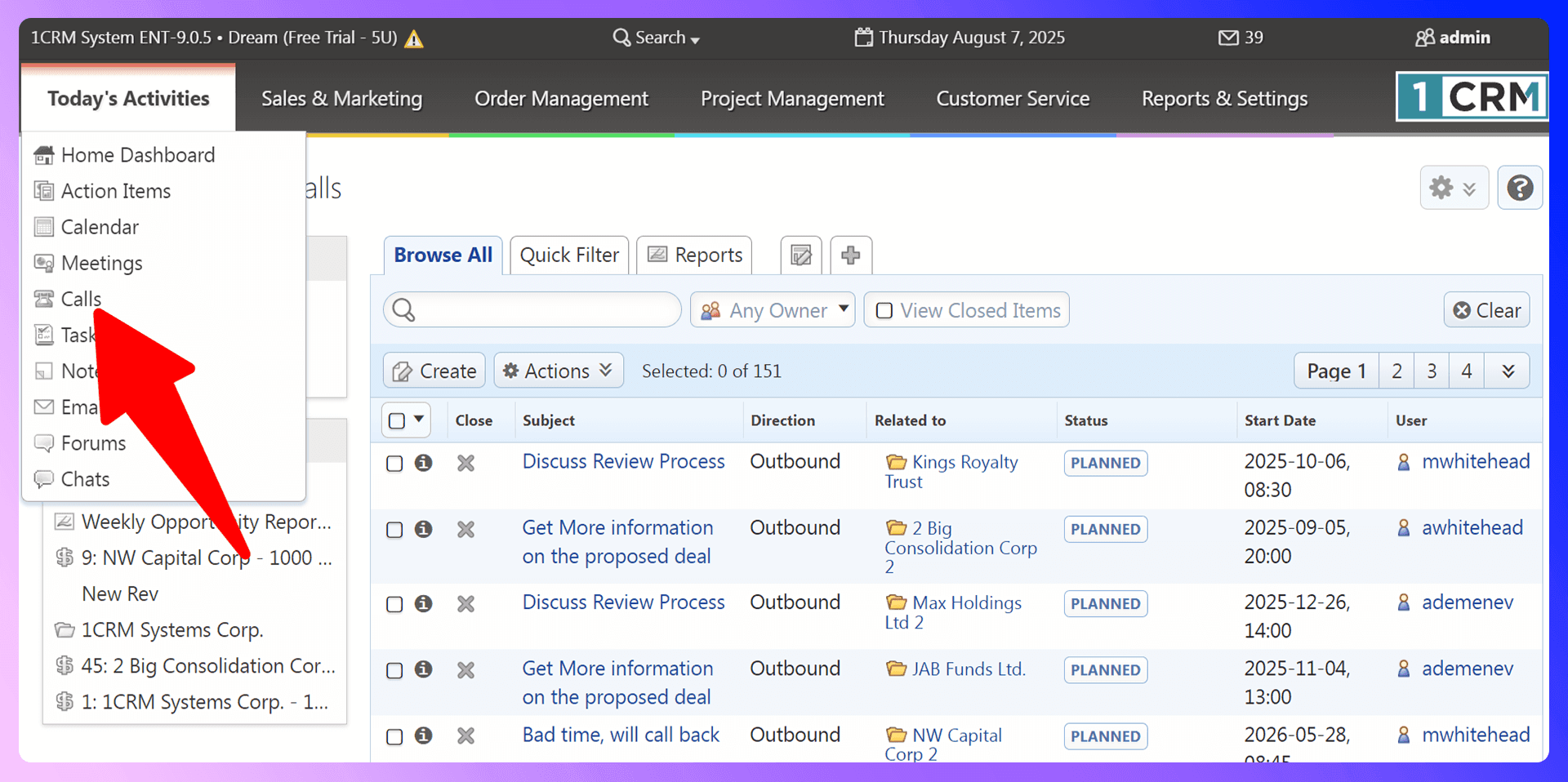The height and width of the screenshot is (782, 1568).
Task: Click the trial warning triangle icon
Action: click(414, 38)
